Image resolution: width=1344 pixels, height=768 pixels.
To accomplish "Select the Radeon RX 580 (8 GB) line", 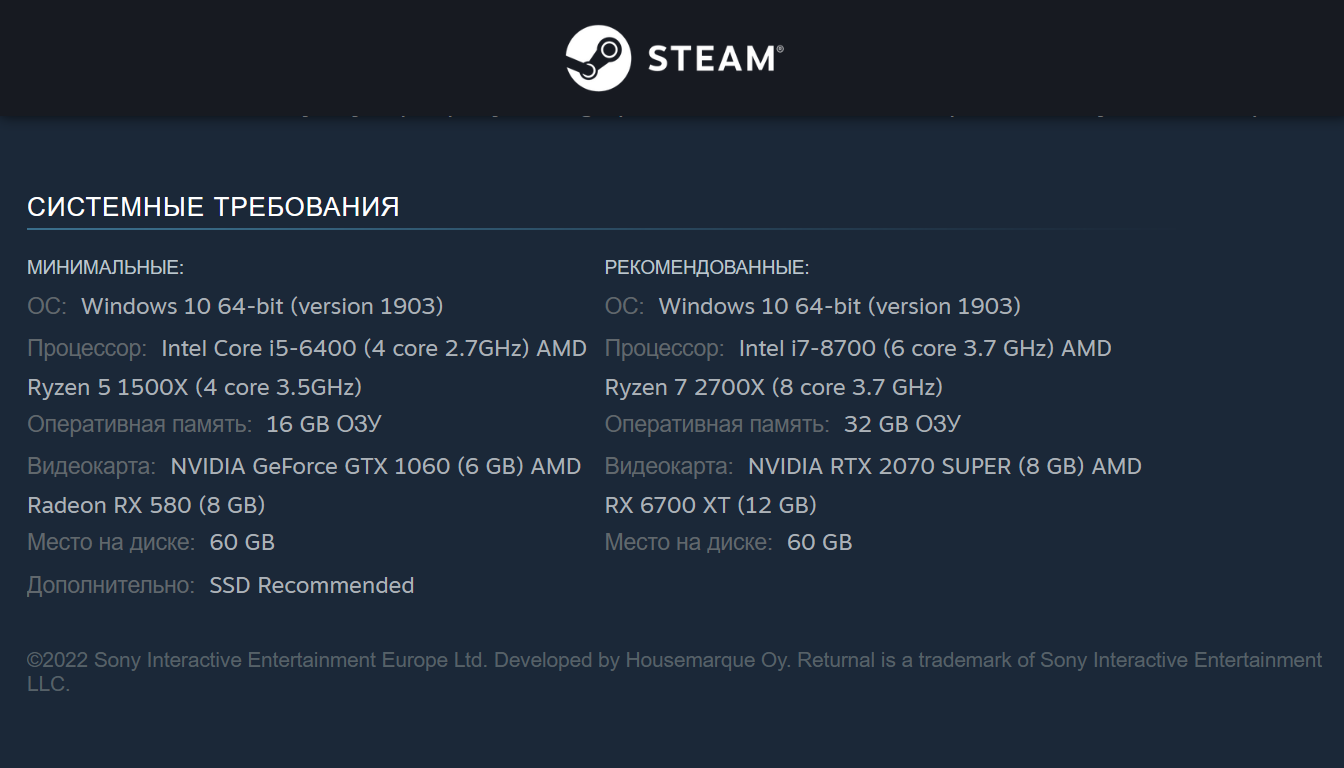I will [x=146, y=505].
